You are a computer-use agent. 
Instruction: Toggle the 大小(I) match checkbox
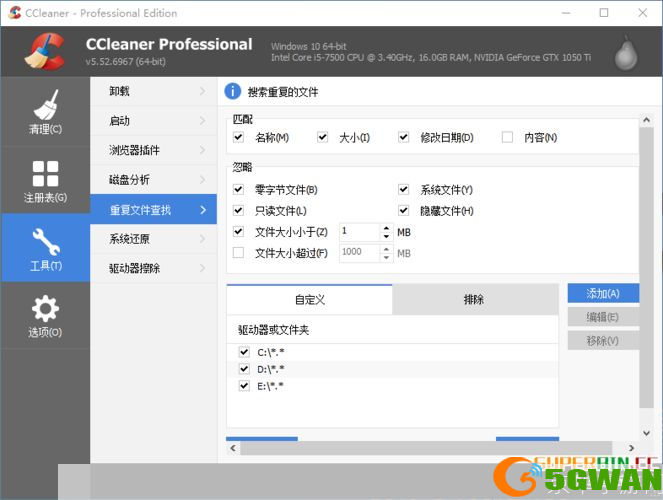point(323,137)
